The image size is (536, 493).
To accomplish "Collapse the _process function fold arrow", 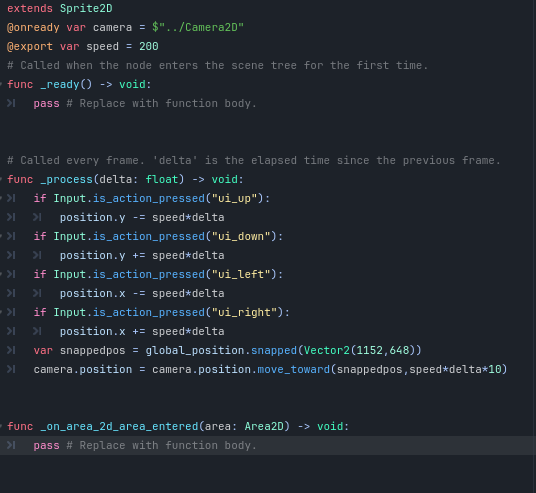I will coord(1,179).
